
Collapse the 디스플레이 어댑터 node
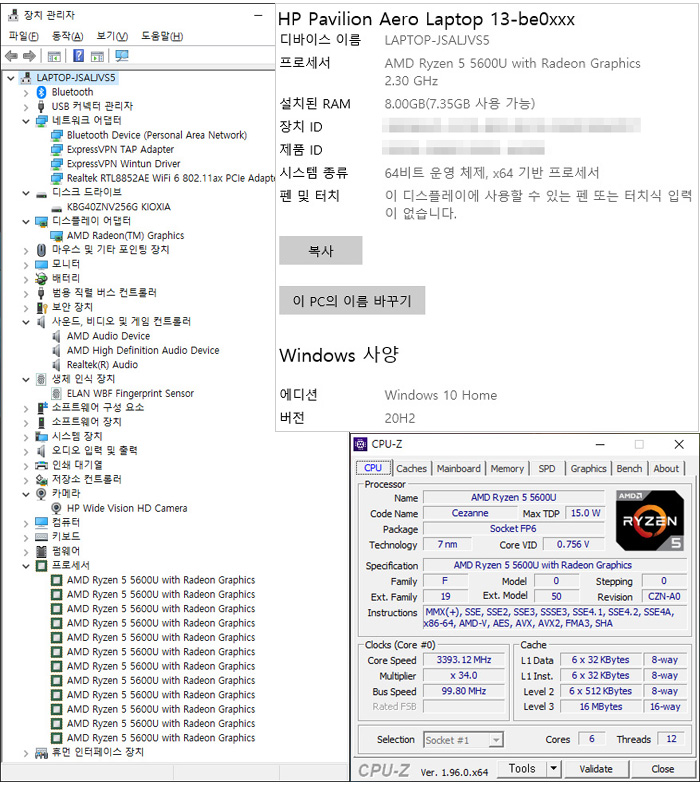click(26, 222)
